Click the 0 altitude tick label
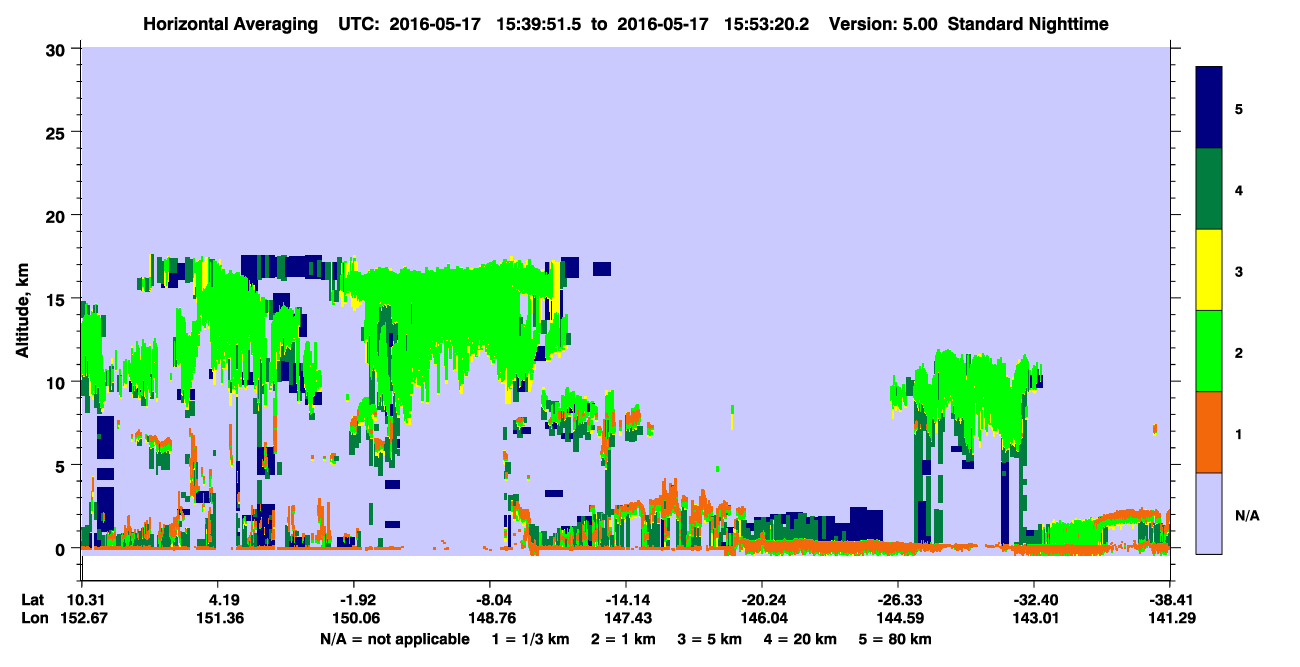The width and height of the screenshot is (1300, 667). [63, 549]
